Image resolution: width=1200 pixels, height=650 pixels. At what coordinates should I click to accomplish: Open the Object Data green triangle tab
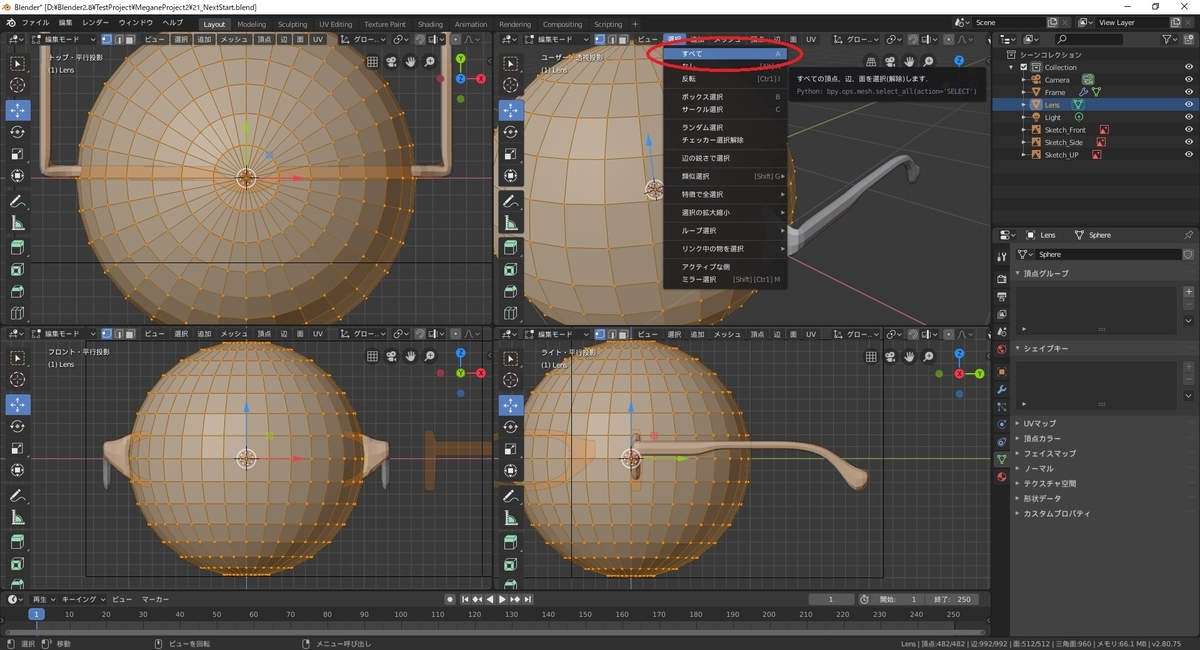pos(1001,458)
